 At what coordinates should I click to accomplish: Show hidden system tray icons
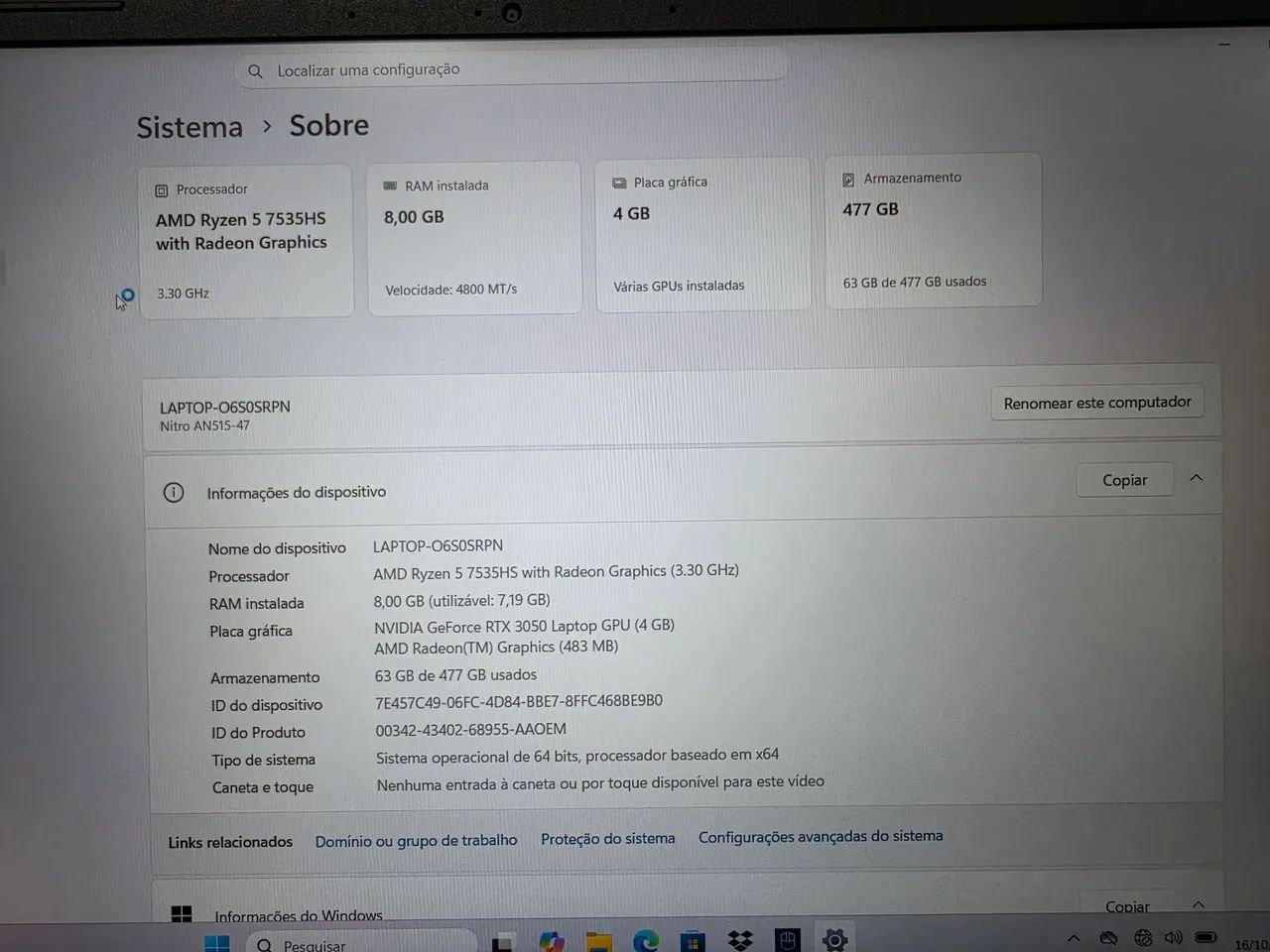1075,938
